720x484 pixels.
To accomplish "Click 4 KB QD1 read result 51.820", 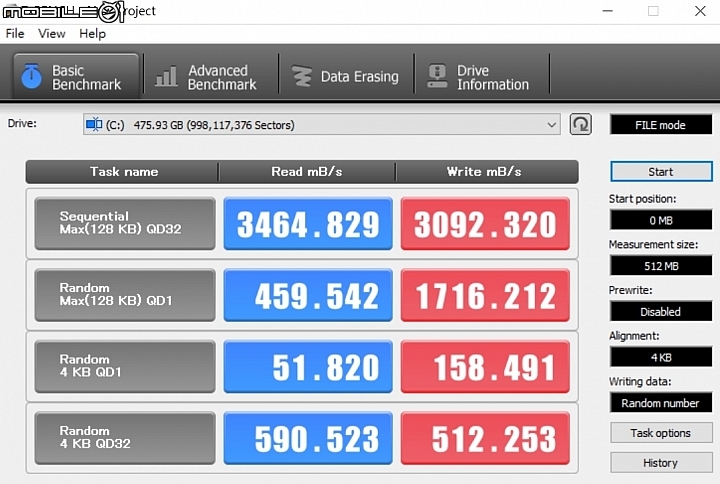I will pos(308,366).
